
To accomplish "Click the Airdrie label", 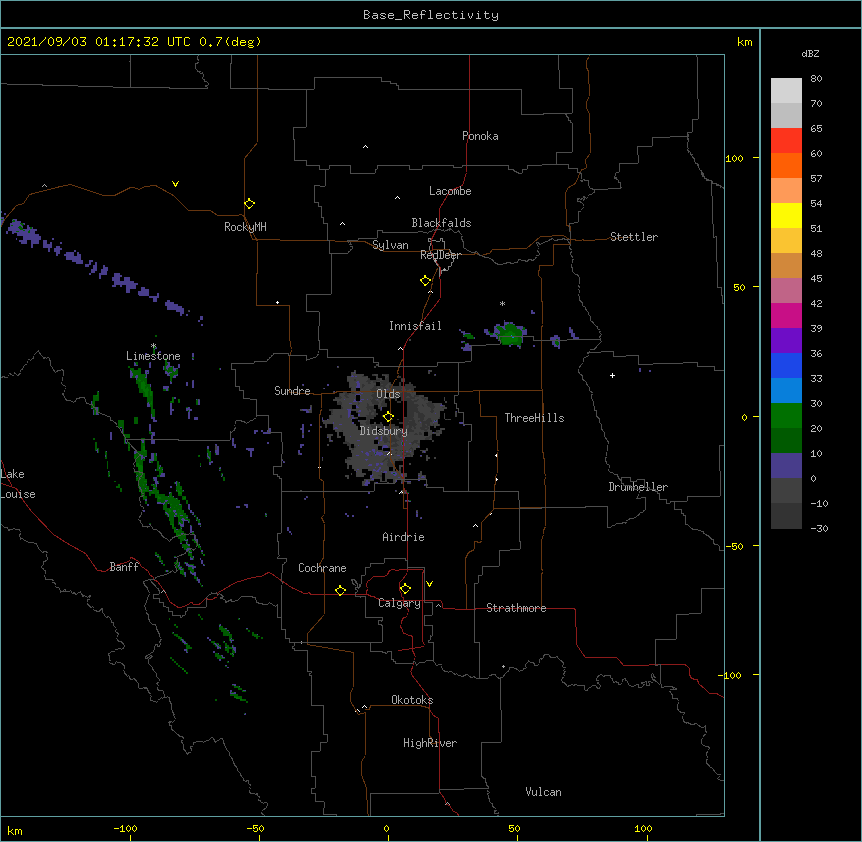I will (404, 537).
